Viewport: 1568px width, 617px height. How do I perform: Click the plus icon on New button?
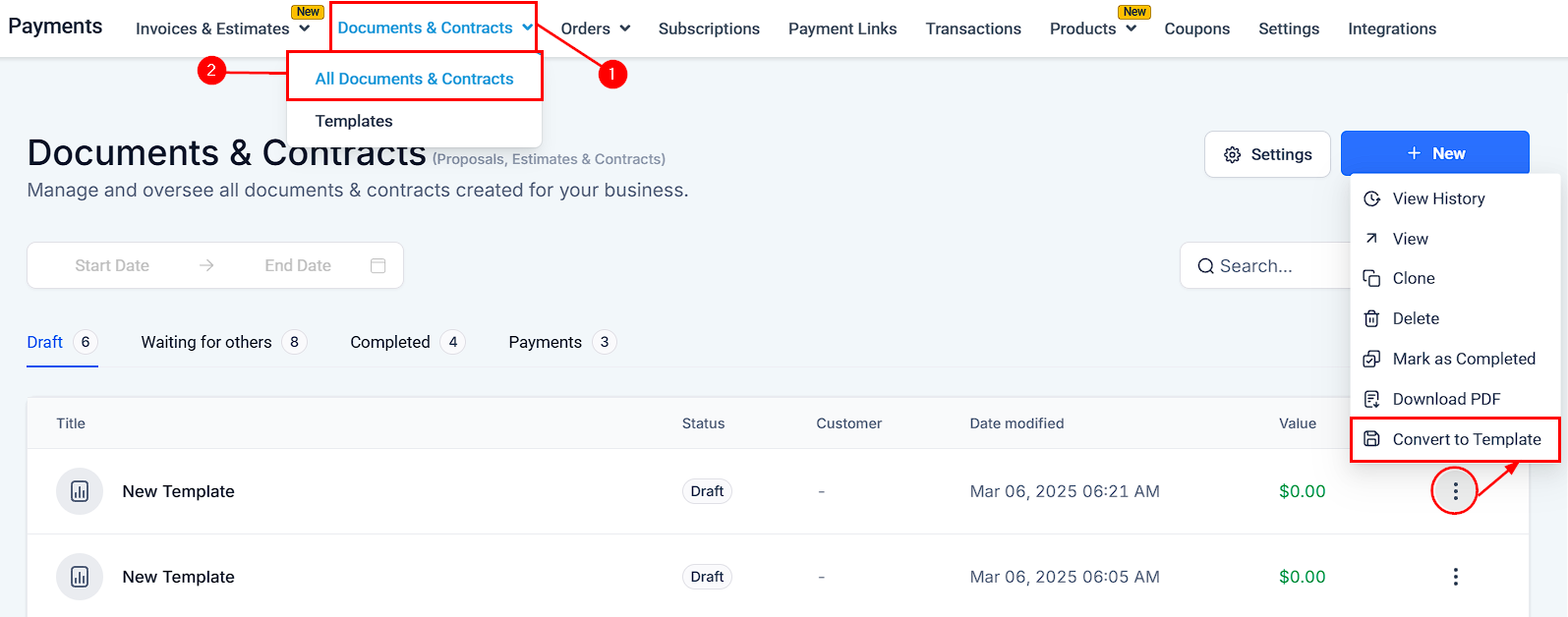point(1414,153)
